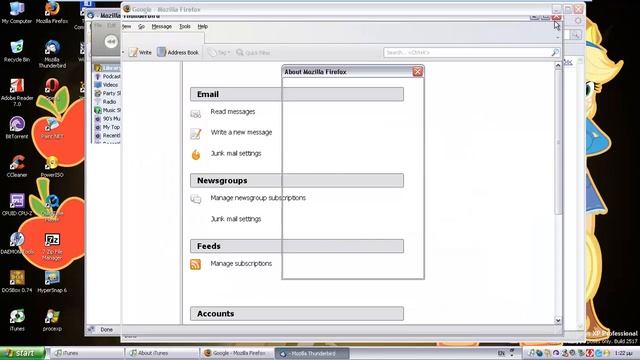Switch to iTunes taskbar button
Screen dimensions: 640x360
87,353
